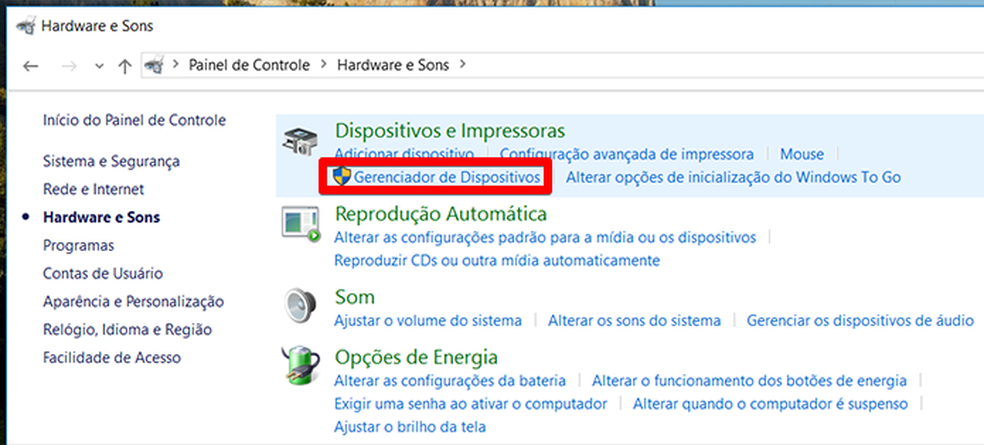This screenshot has width=984, height=445.
Task: Open the Dispositivos e Impressoras printer icon
Action: coord(298,142)
